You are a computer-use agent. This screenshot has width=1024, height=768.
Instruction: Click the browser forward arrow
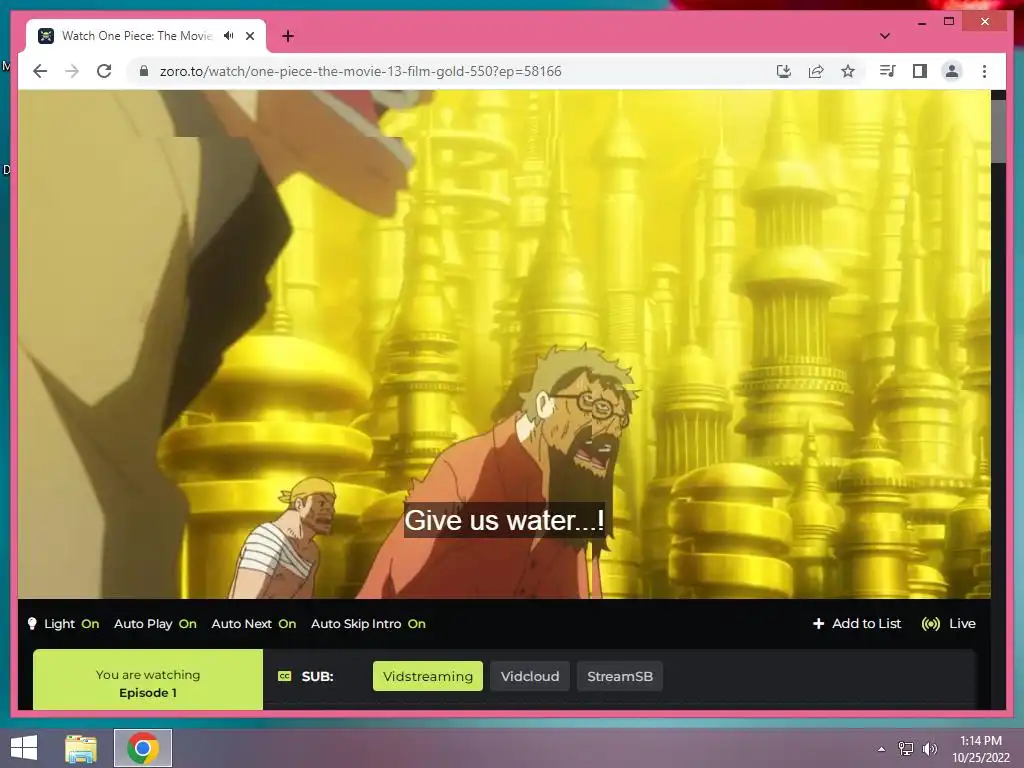pos(72,71)
